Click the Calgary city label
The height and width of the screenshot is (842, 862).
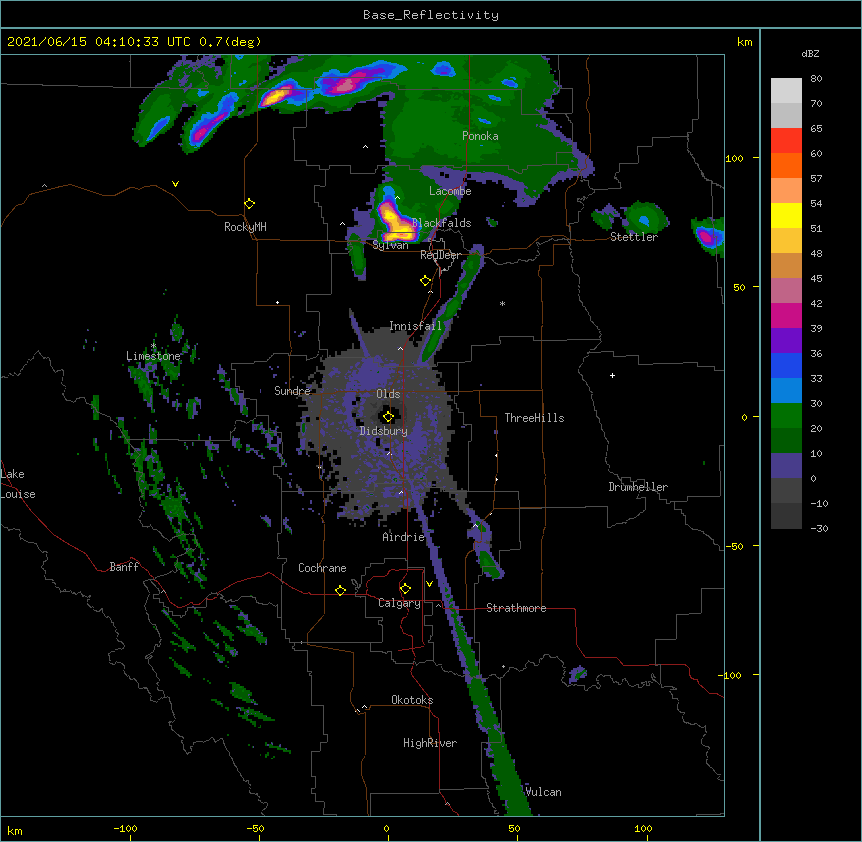(399, 603)
